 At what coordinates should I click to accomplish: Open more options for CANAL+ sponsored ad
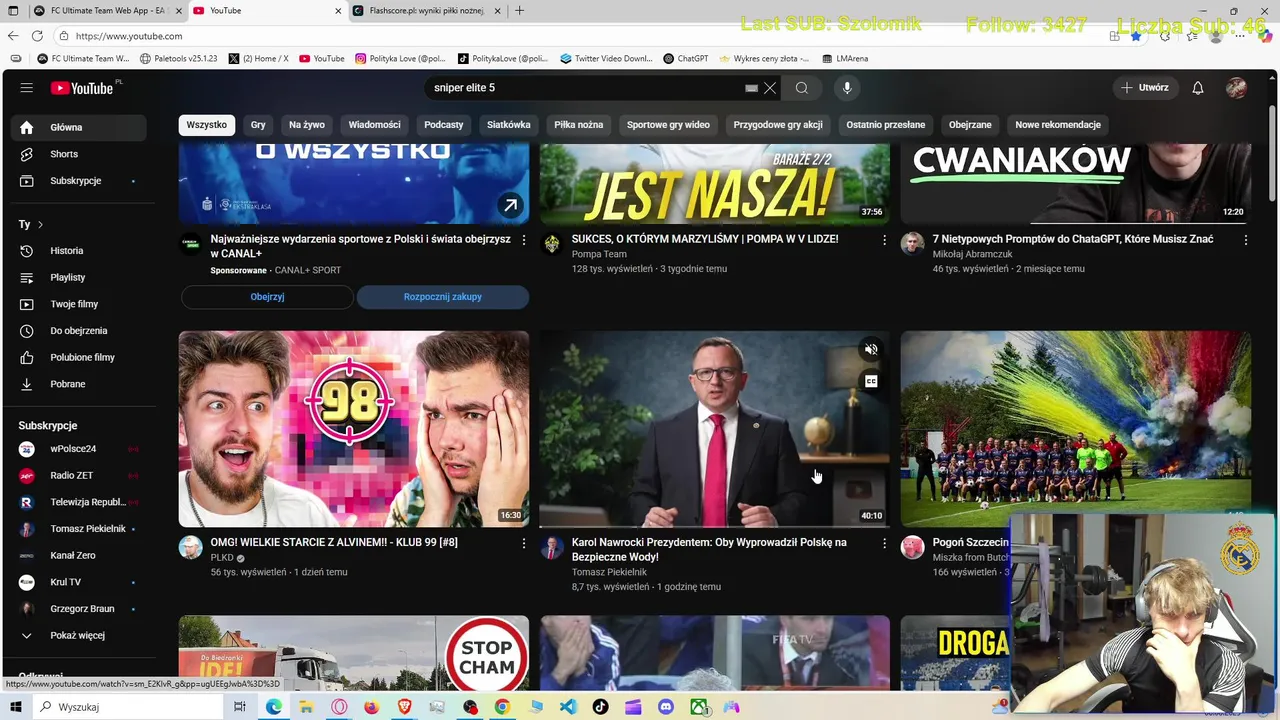click(x=523, y=240)
